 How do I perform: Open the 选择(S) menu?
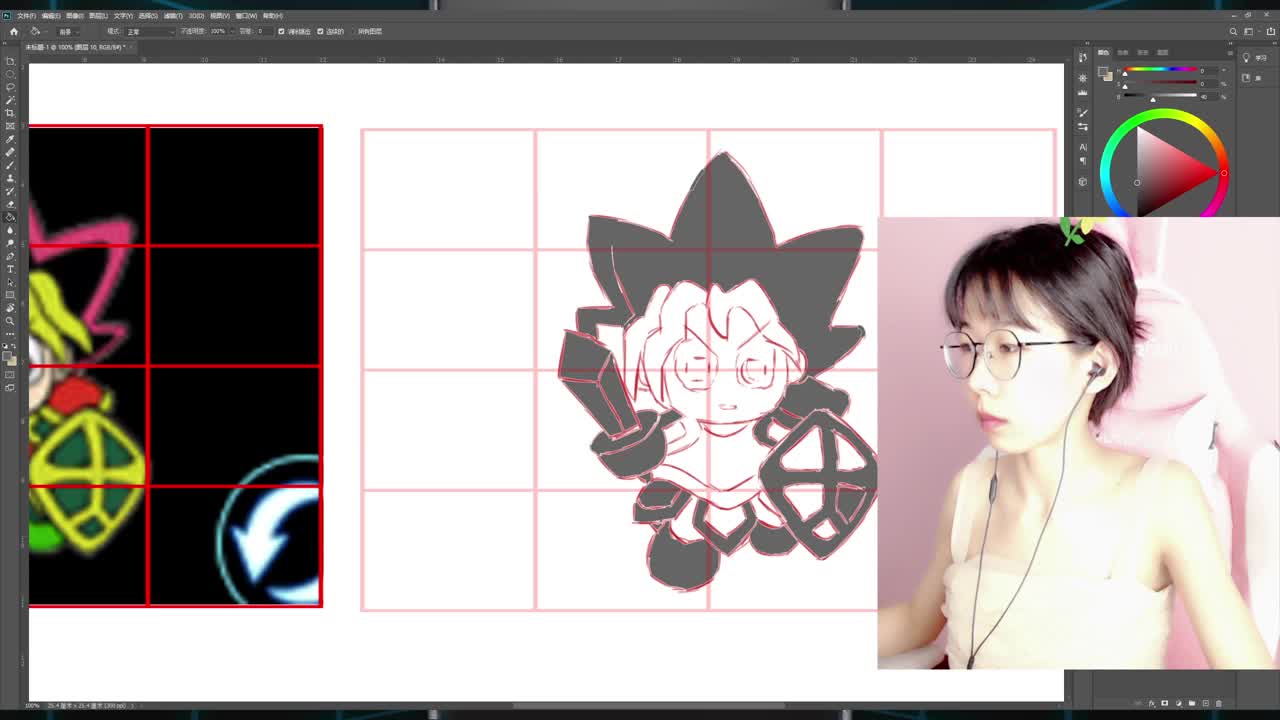[148, 16]
